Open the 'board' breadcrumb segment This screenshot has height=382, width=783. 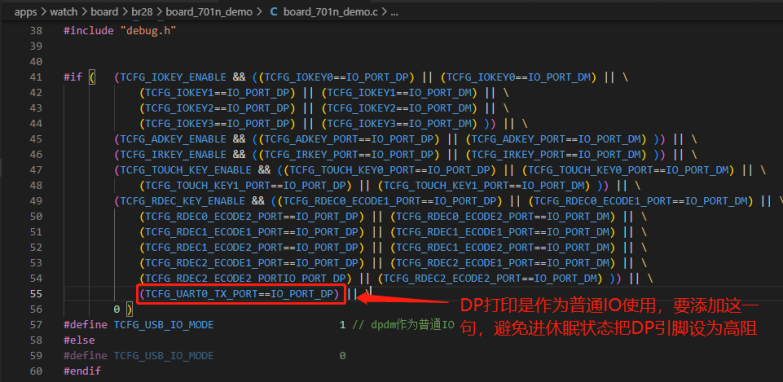[104, 12]
